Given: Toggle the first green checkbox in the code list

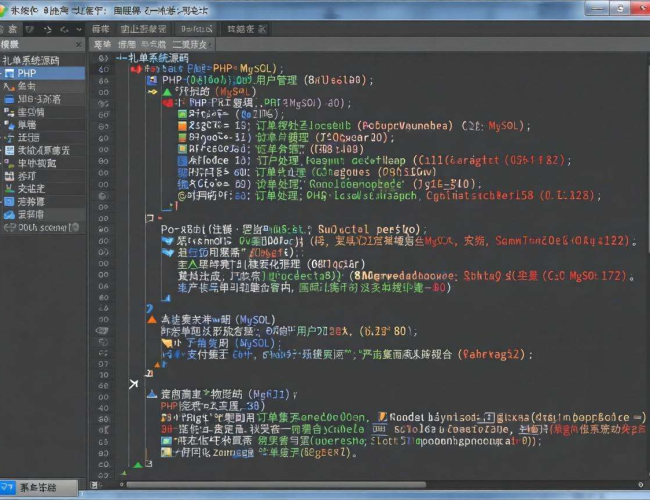Looking at the screenshot, I should click(181, 114).
